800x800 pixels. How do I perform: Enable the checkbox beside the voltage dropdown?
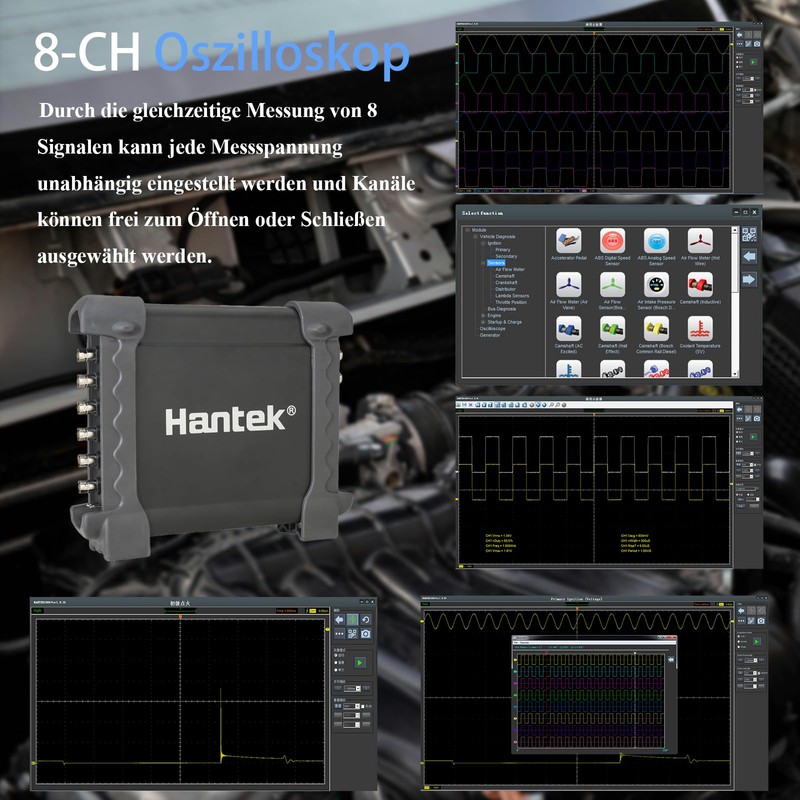(362, 707)
